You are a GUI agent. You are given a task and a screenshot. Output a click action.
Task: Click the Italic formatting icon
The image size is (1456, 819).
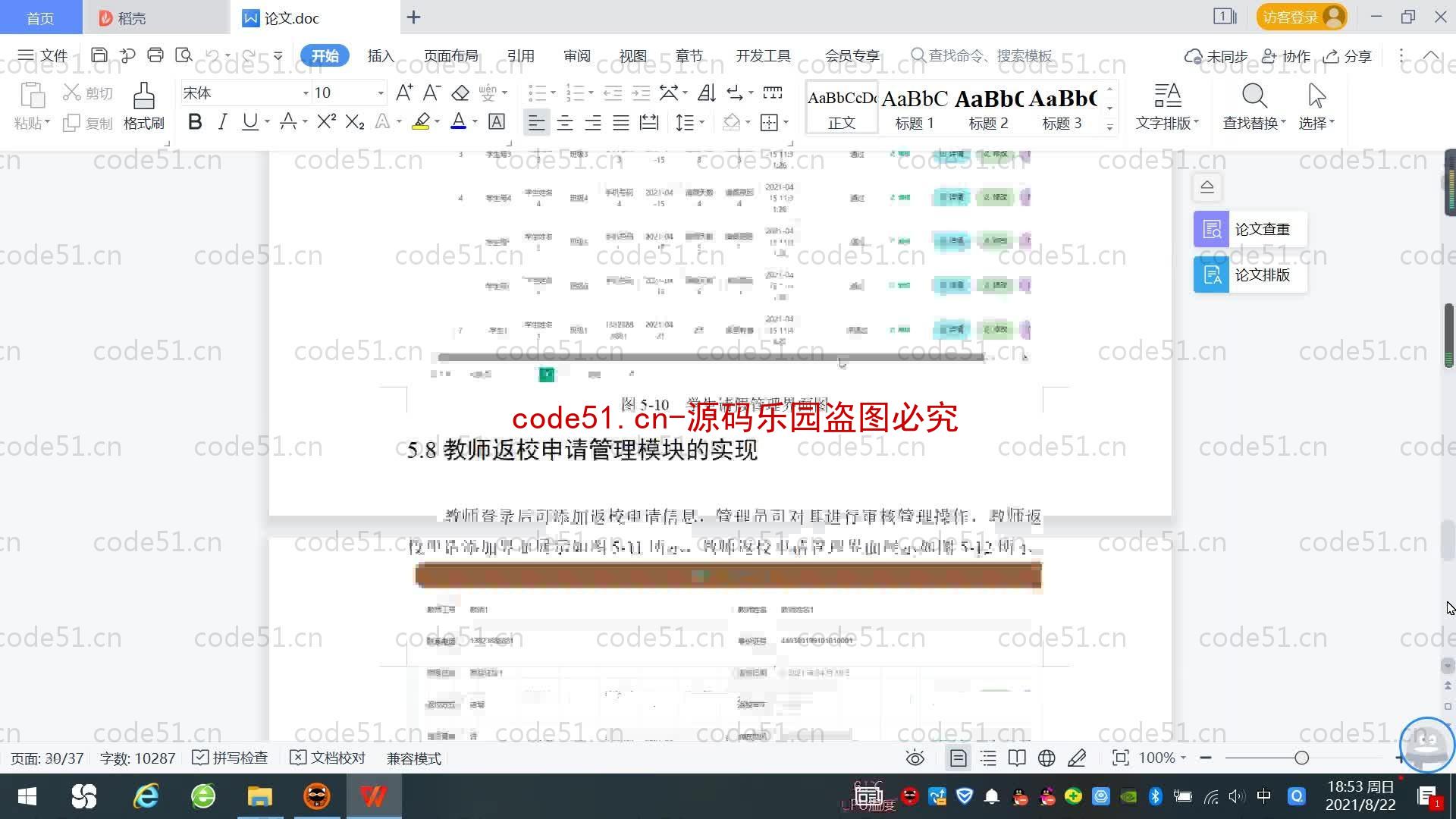(222, 122)
